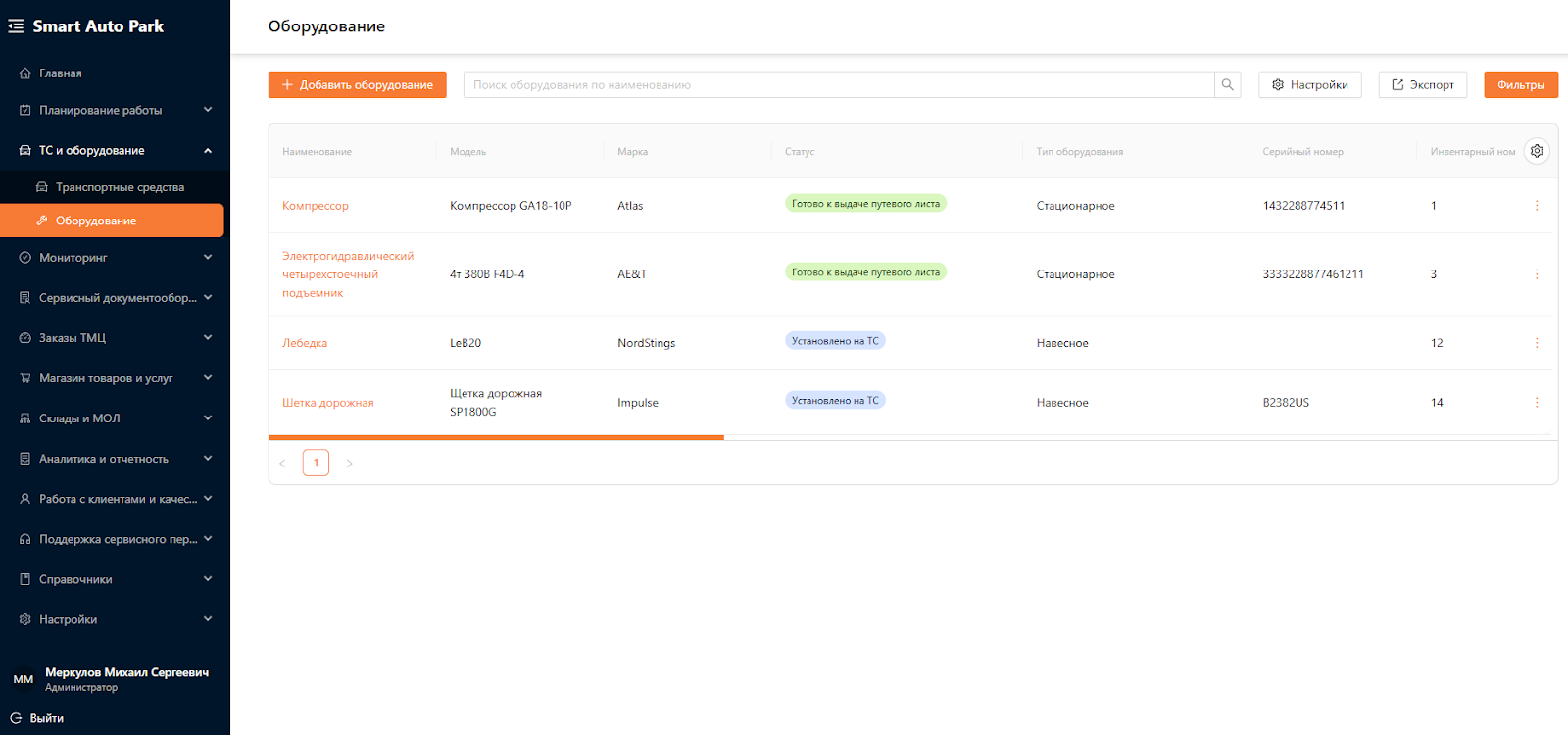
Task: Click the next page arrow in pagination
Action: [x=349, y=464]
